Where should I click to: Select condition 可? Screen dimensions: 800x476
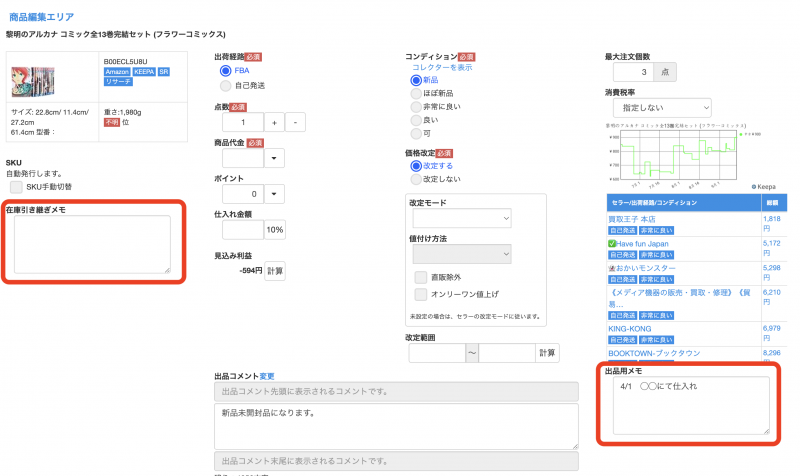(416, 133)
